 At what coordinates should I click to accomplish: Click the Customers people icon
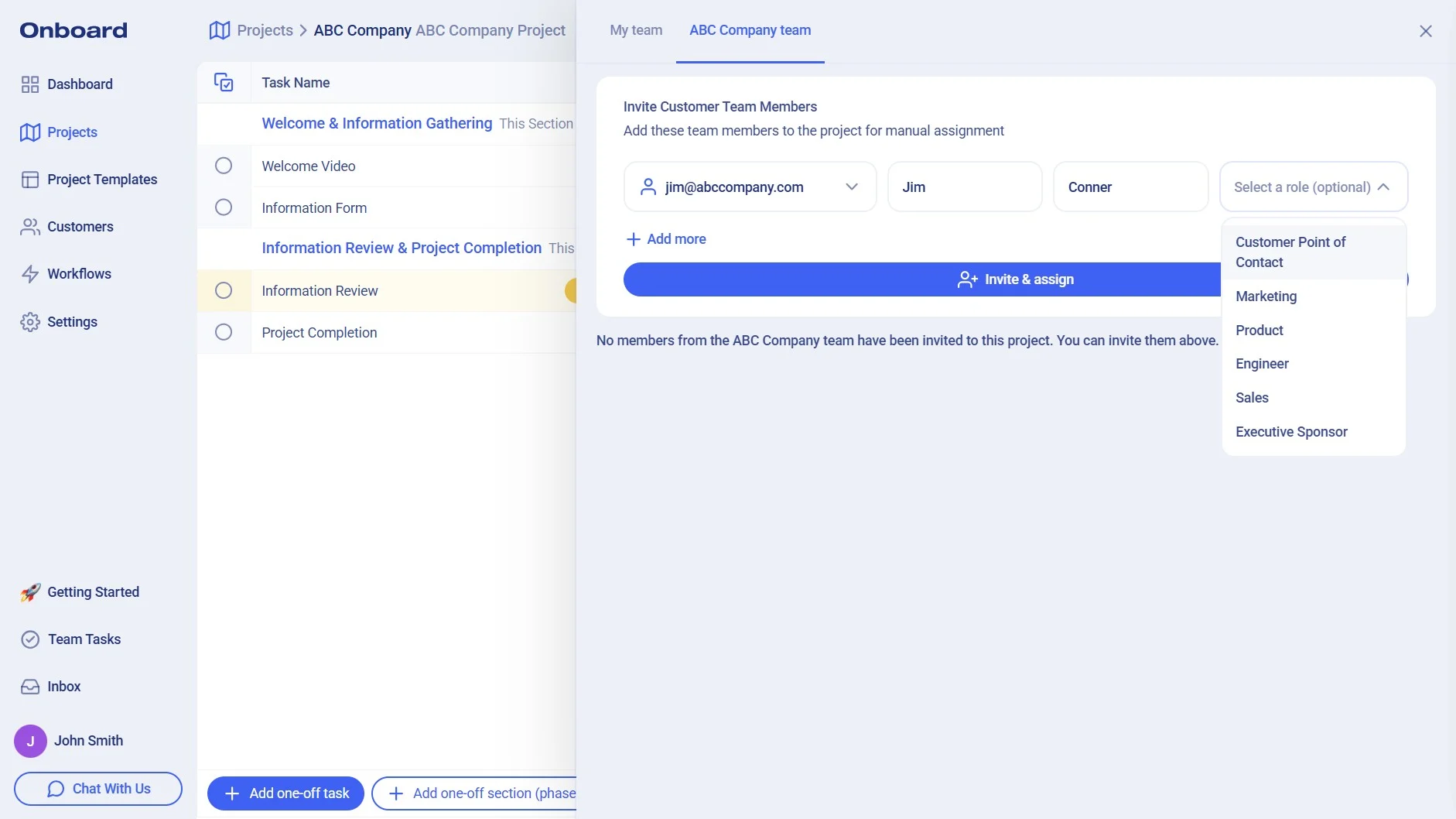[30, 227]
